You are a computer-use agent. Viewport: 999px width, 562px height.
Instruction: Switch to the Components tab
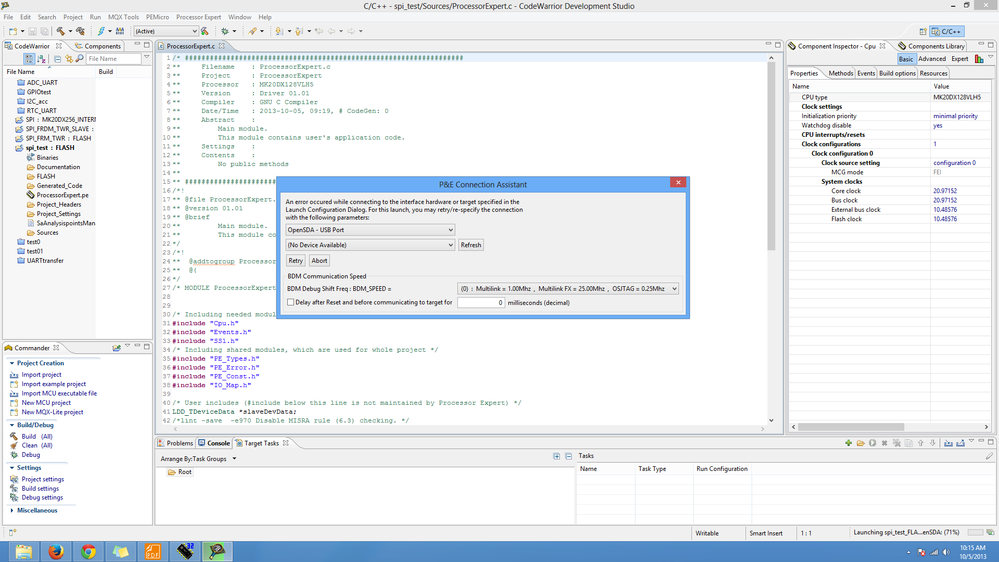click(97, 46)
